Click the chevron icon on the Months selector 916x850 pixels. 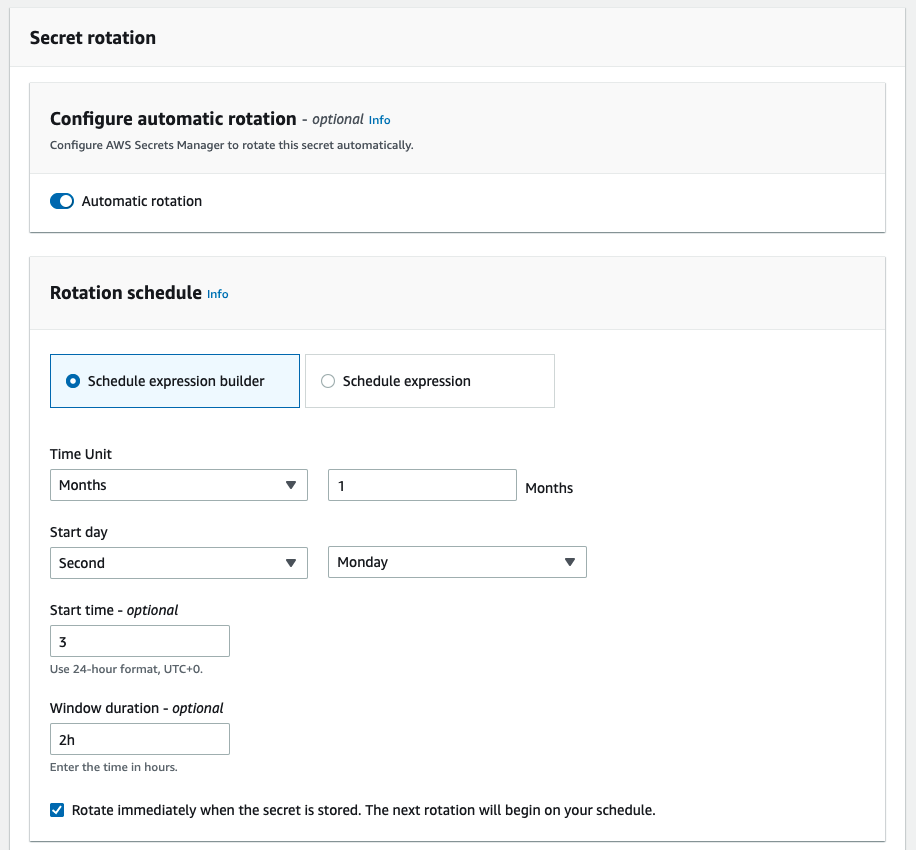coord(292,485)
